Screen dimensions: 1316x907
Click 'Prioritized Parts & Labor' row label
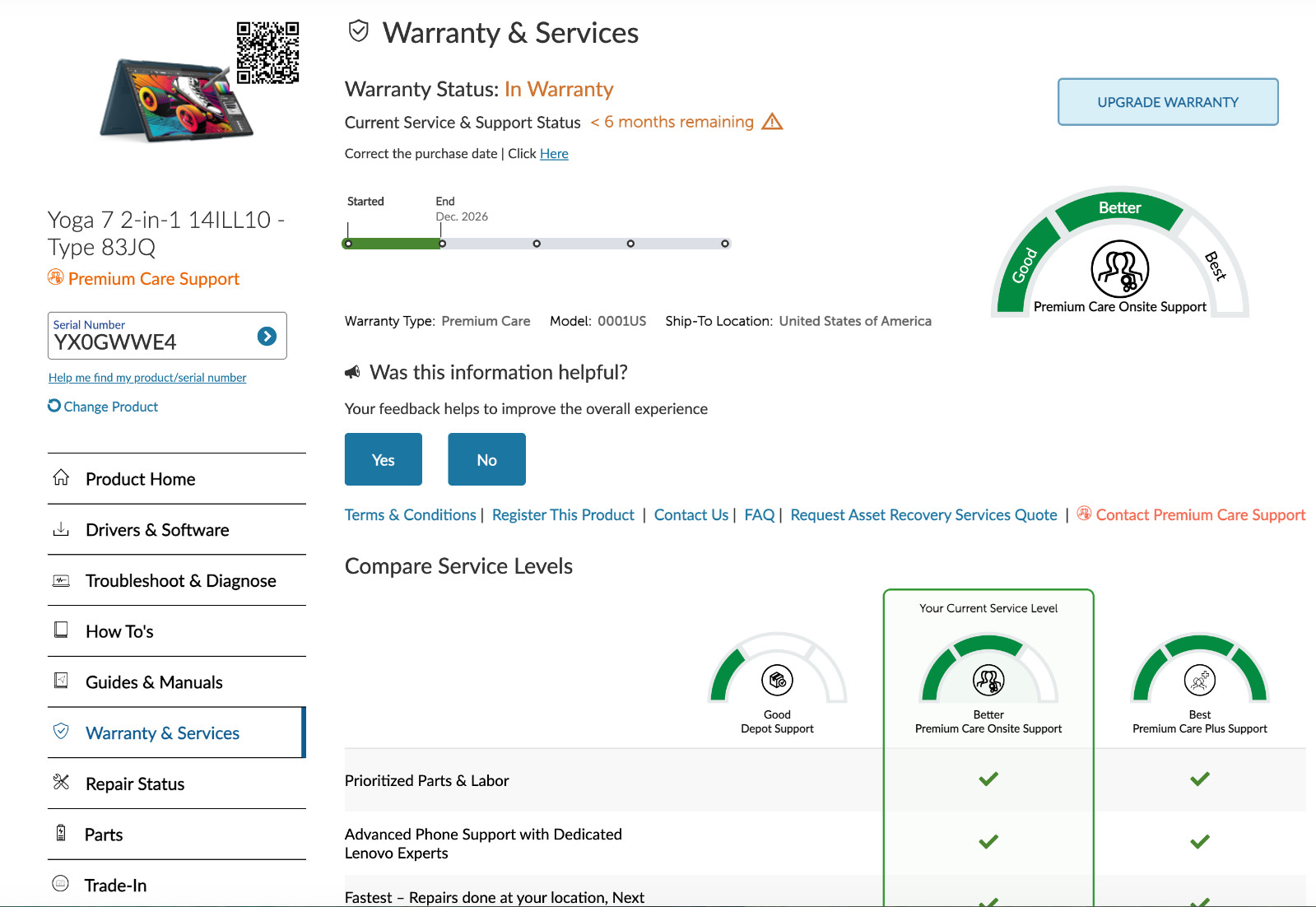coord(426,780)
